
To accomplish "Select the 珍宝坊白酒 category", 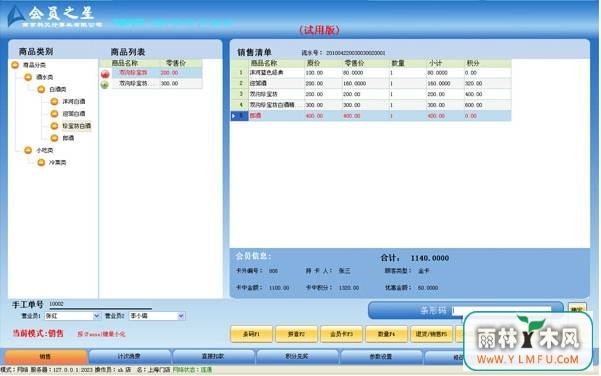I will click(x=77, y=126).
